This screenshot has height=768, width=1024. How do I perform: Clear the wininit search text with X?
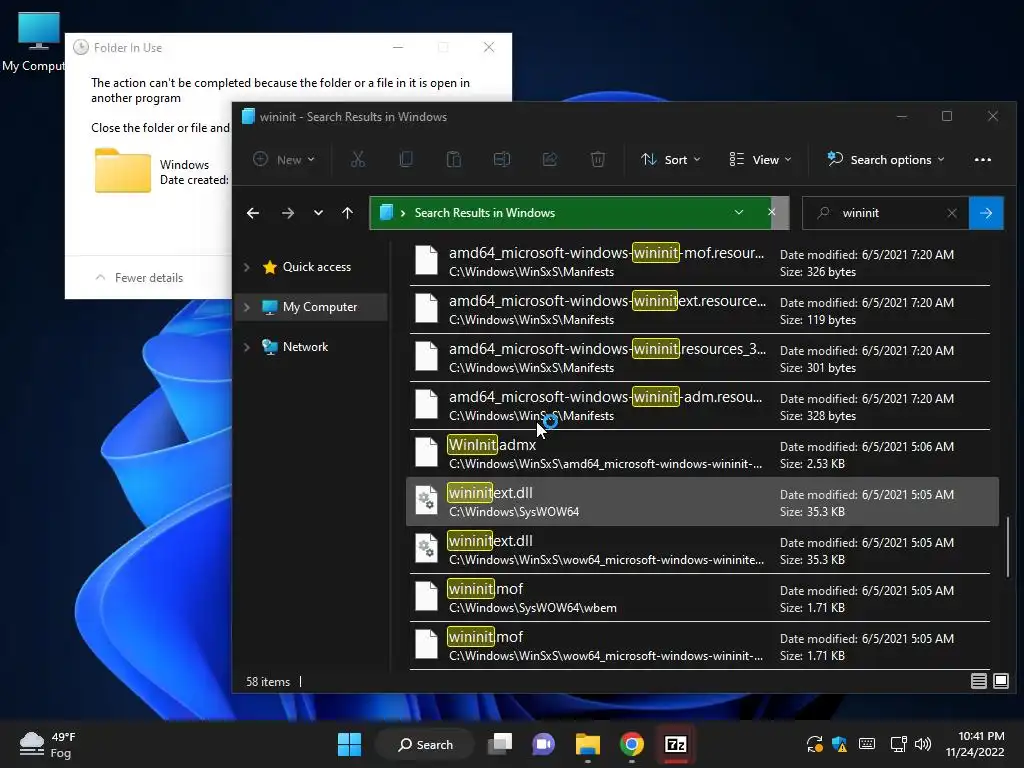point(952,213)
